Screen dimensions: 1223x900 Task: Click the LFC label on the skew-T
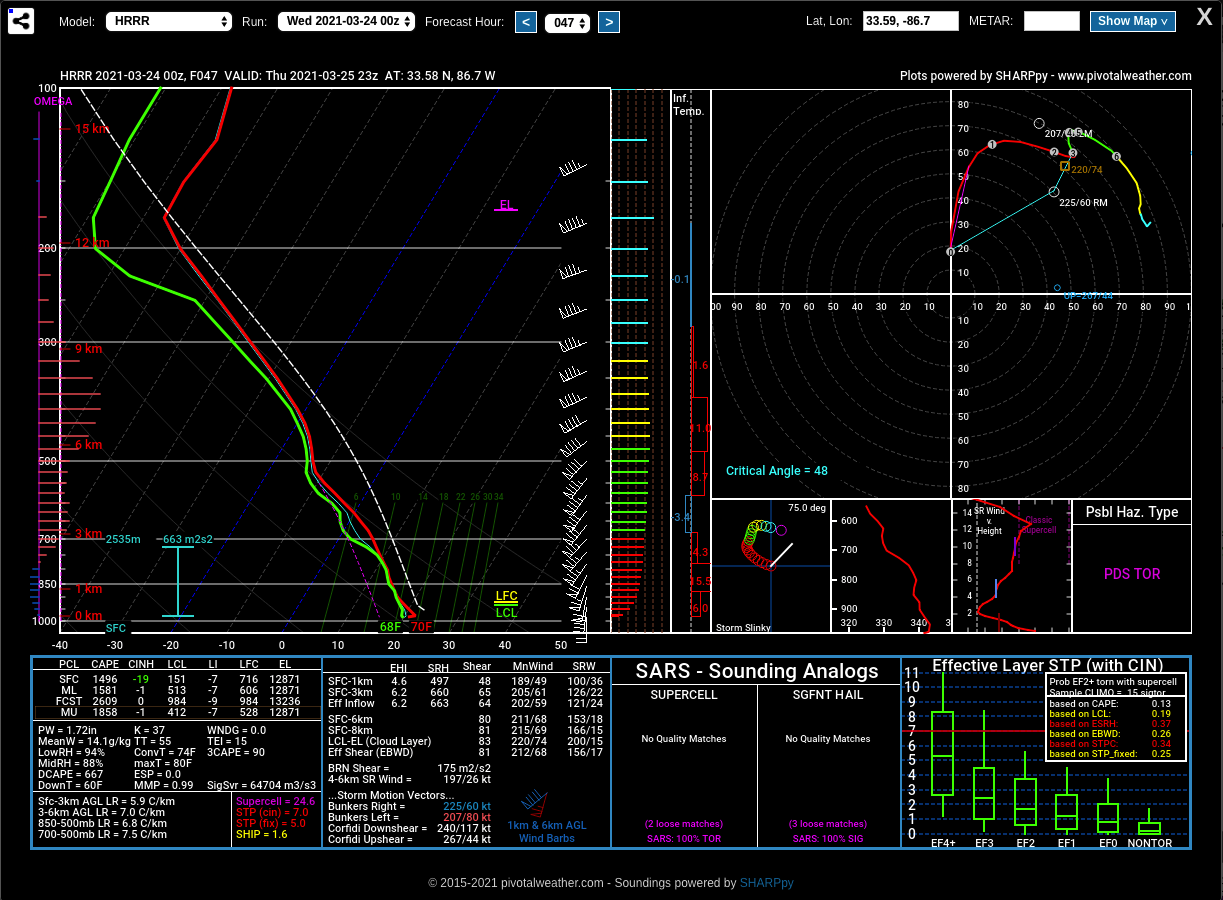506,597
